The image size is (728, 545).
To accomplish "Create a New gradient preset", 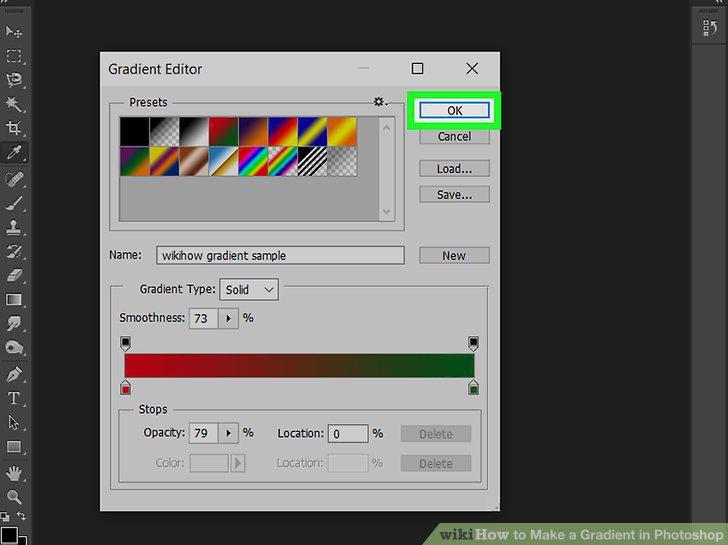I will (454, 256).
